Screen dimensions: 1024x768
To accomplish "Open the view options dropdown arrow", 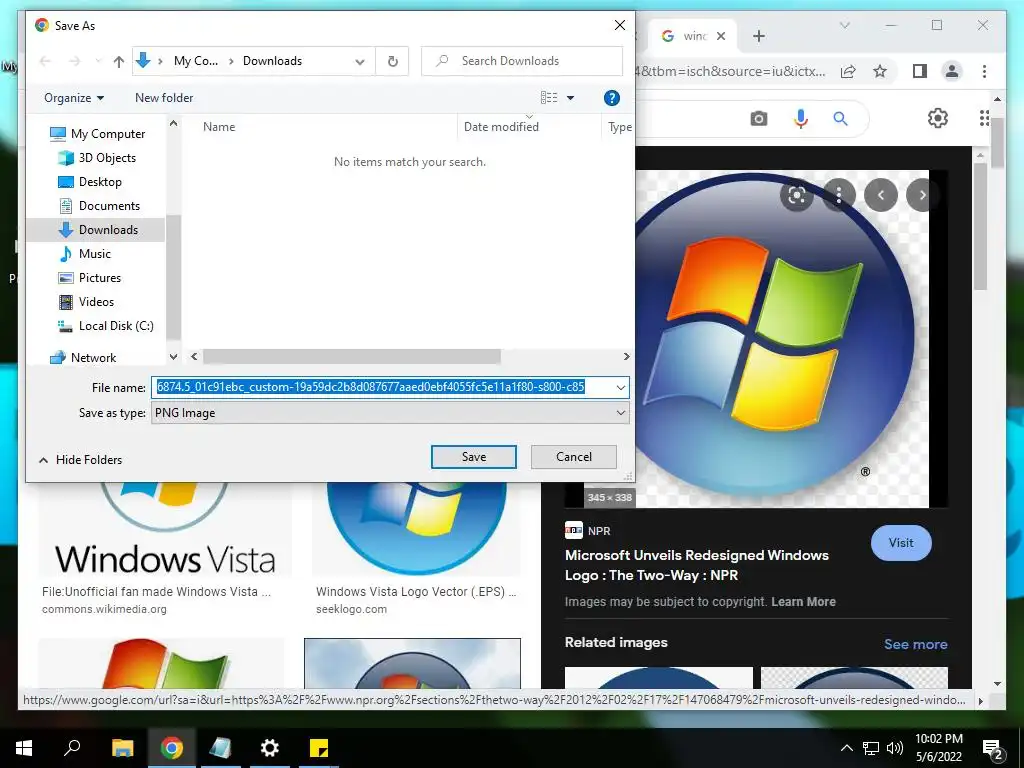I will [x=570, y=98].
